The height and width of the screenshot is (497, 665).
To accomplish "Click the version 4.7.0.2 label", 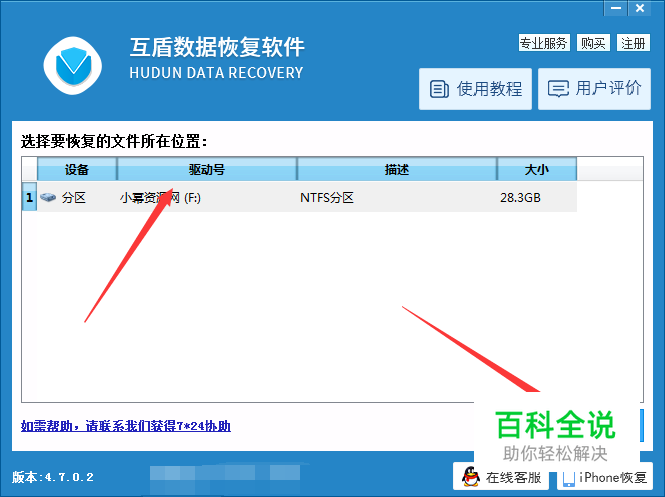I will click(53, 477).
